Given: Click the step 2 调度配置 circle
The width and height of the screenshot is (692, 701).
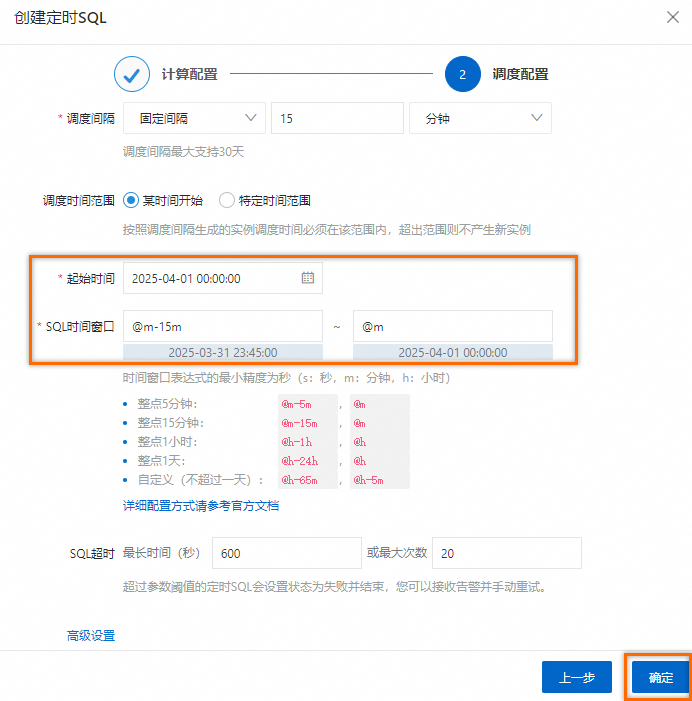Looking at the screenshot, I should click(463, 74).
